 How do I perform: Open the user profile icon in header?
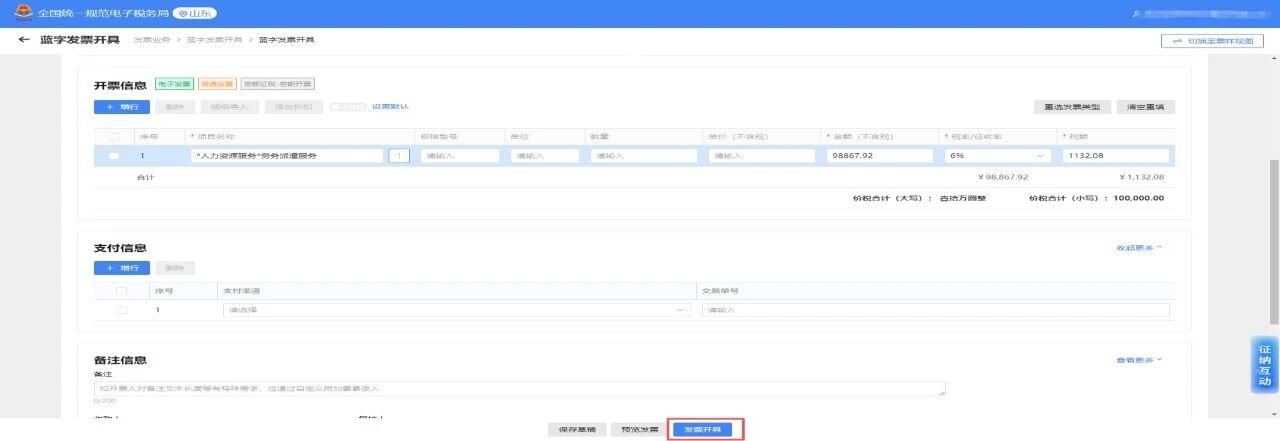click(x=1136, y=14)
